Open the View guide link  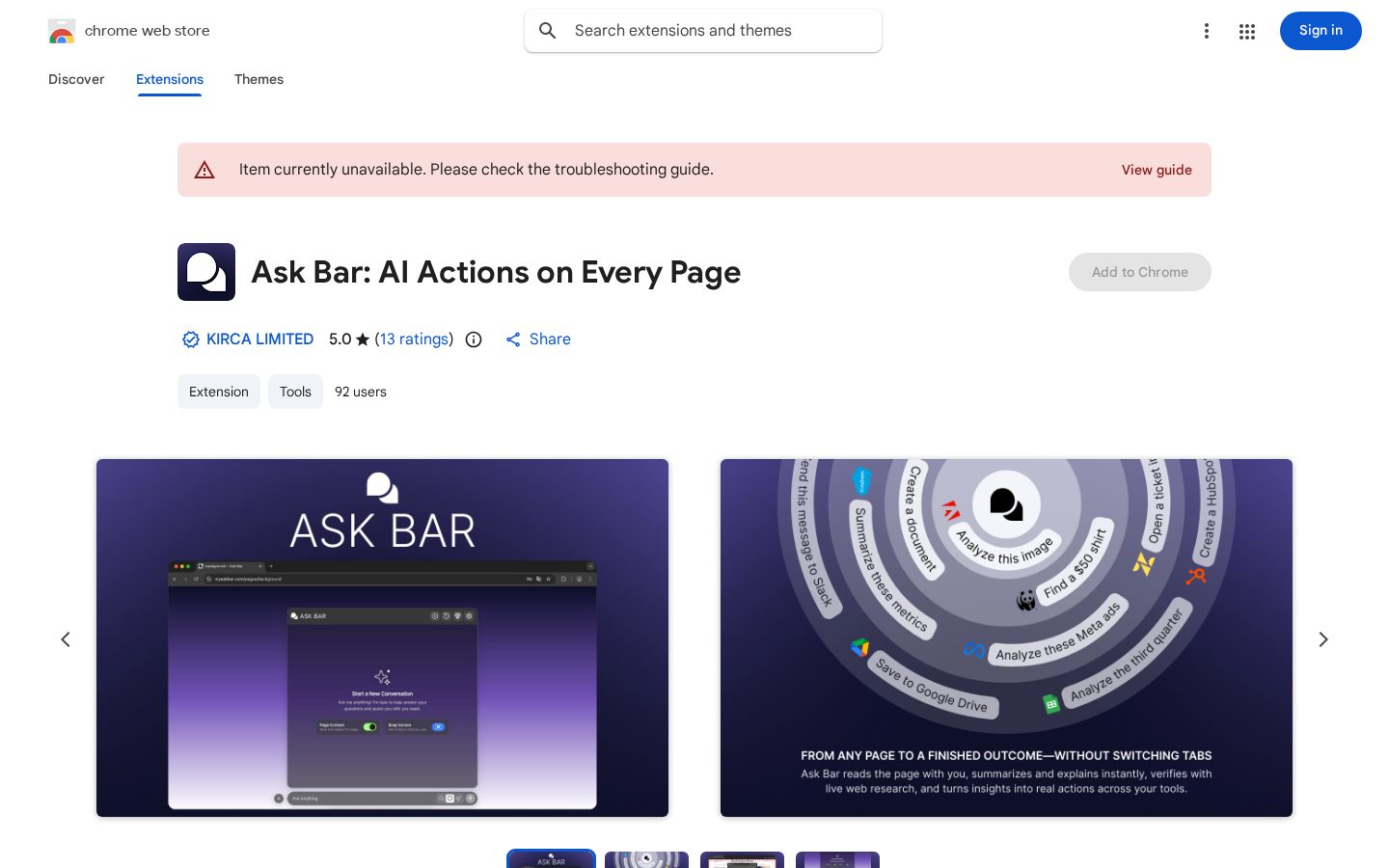click(1157, 170)
